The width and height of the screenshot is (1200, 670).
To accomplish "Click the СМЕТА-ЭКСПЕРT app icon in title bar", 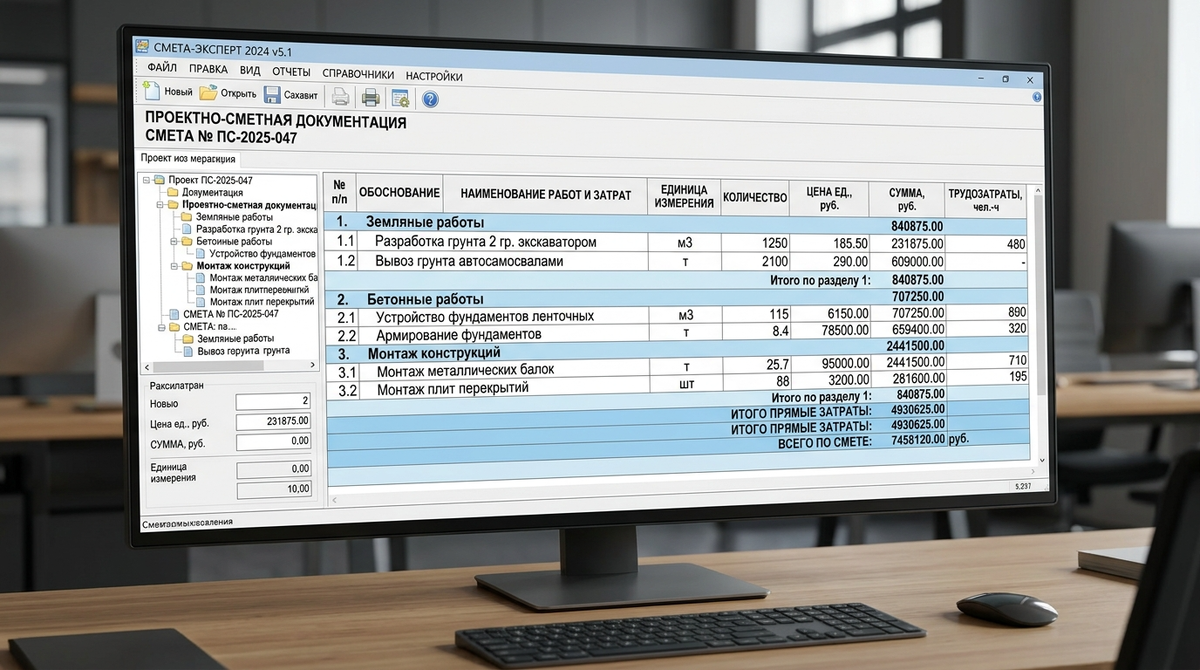I will point(142,47).
